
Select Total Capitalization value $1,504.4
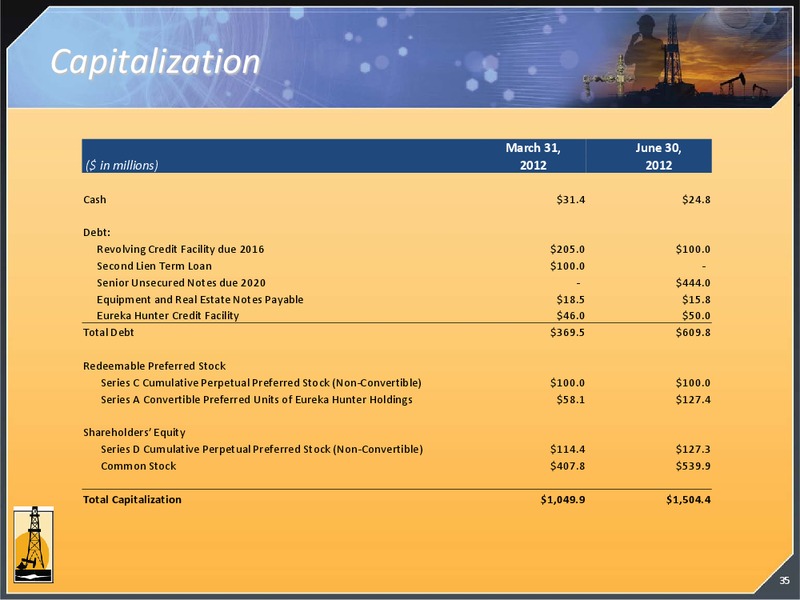click(x=688, y=499)
